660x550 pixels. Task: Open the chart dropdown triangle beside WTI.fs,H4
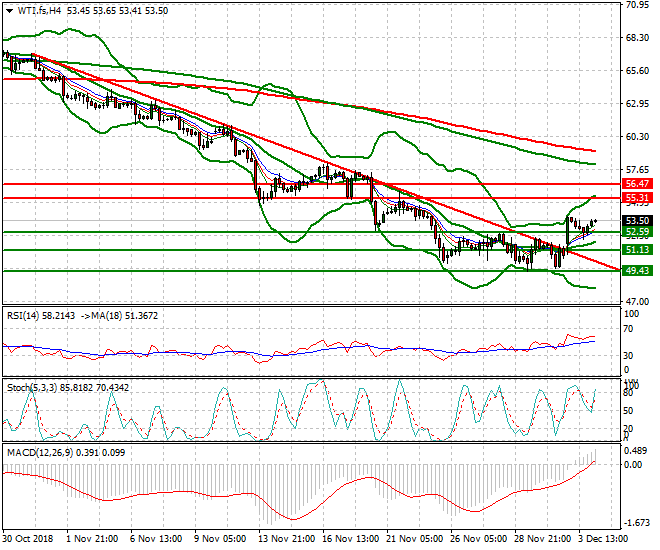point(10,11)
